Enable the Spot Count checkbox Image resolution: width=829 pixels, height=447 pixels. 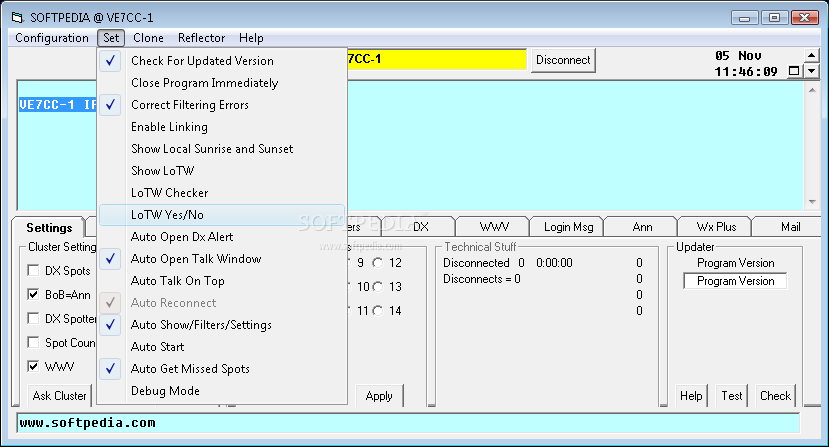coord(33,342)
